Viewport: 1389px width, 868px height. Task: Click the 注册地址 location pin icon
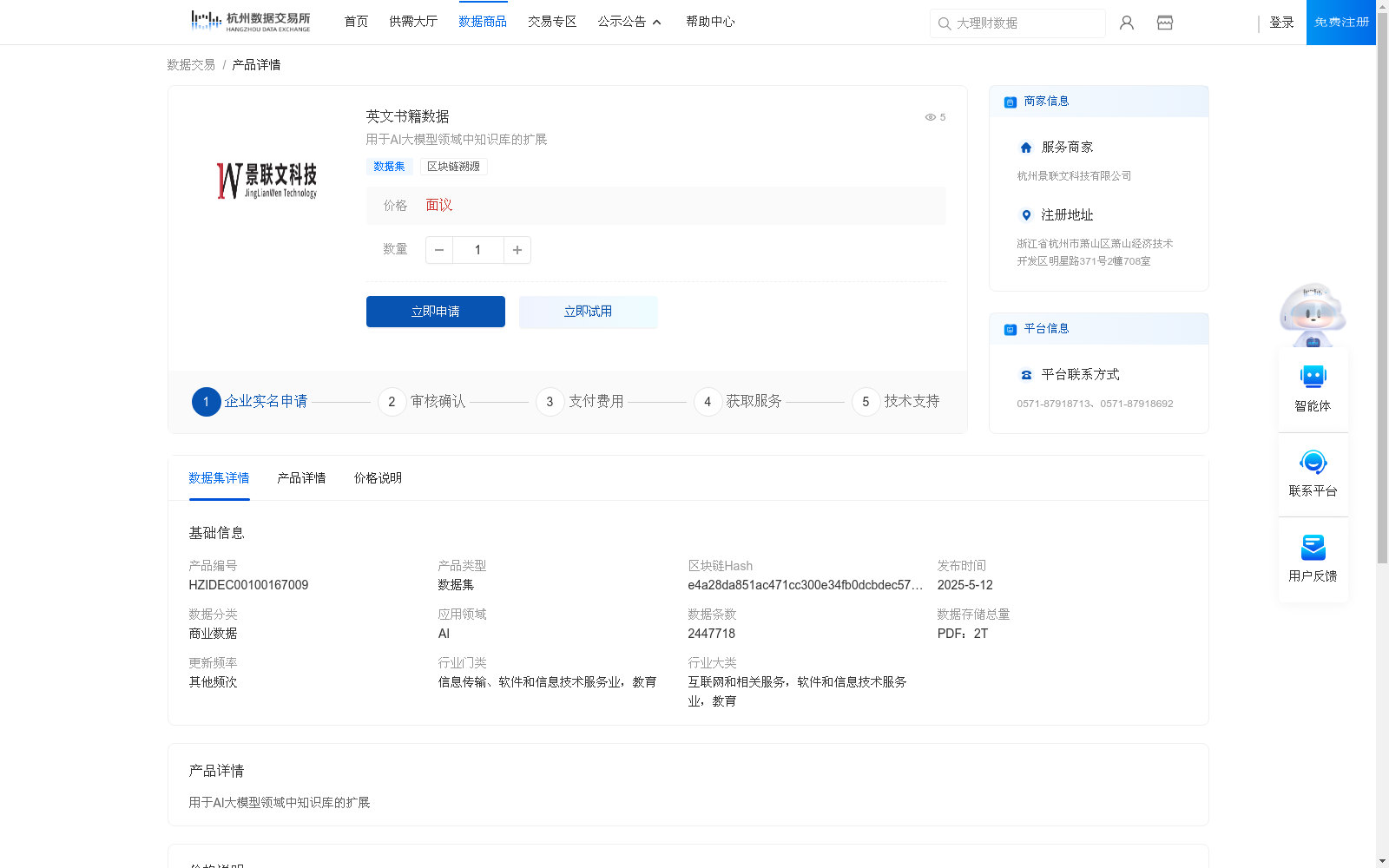[1026, 215]
